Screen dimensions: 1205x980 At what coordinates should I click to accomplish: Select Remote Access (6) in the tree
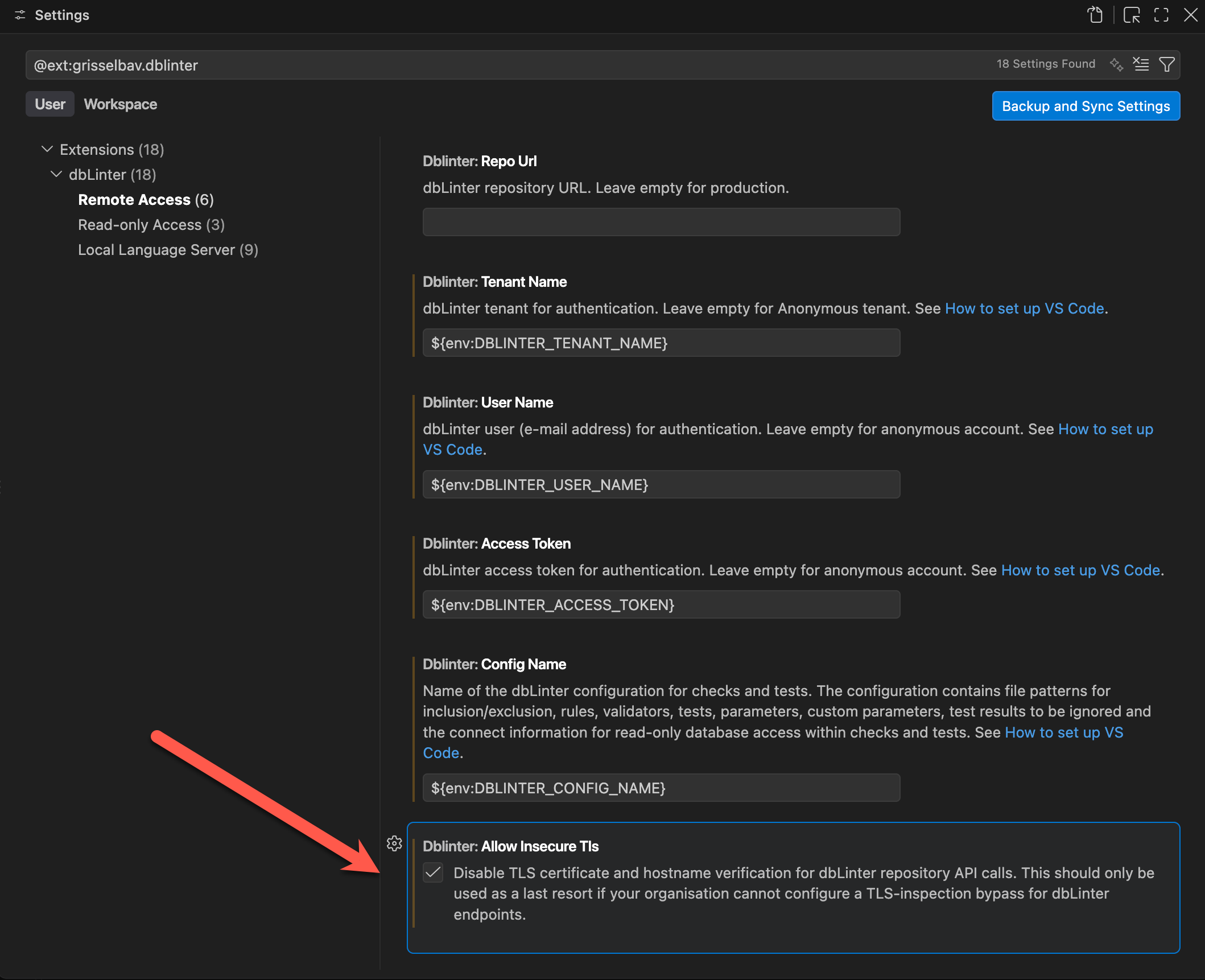tap(146, 200)
